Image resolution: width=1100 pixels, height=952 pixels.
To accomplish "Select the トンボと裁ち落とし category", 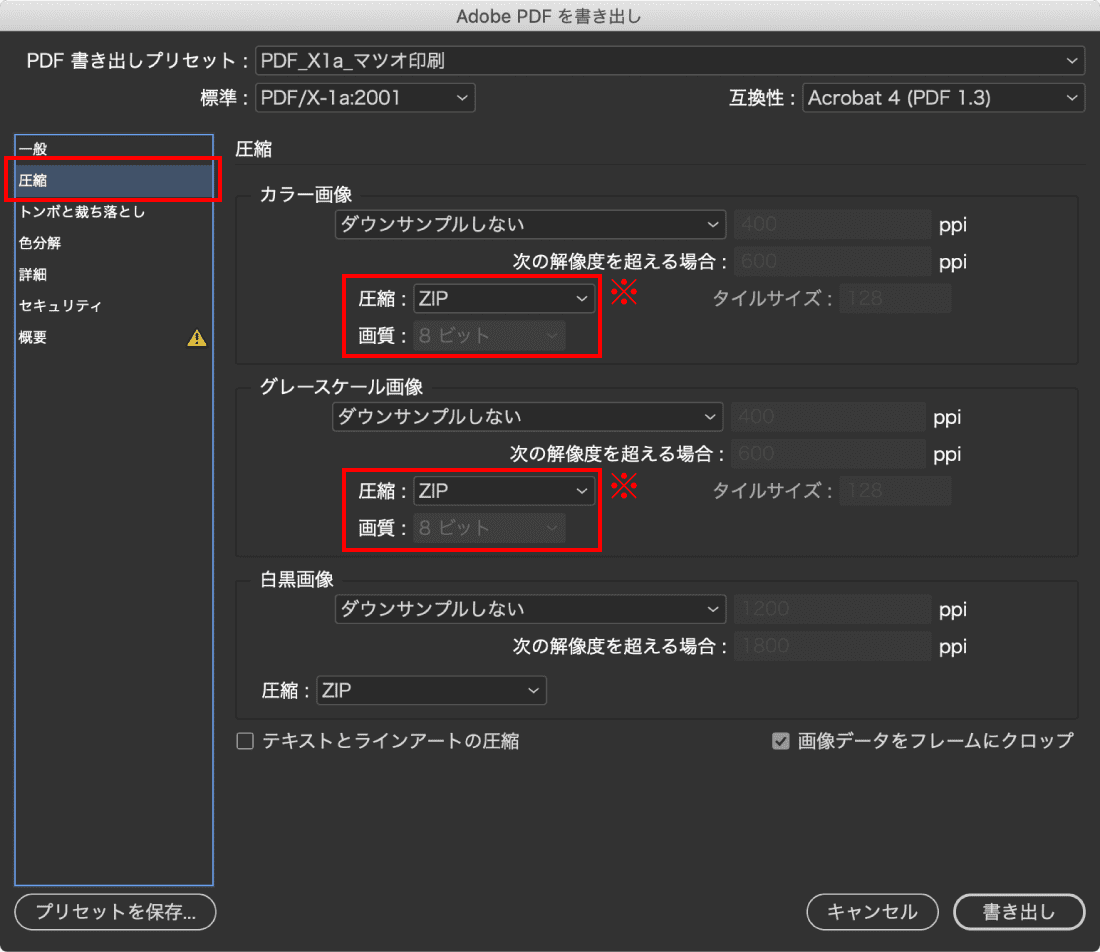I will click(114, 212).
